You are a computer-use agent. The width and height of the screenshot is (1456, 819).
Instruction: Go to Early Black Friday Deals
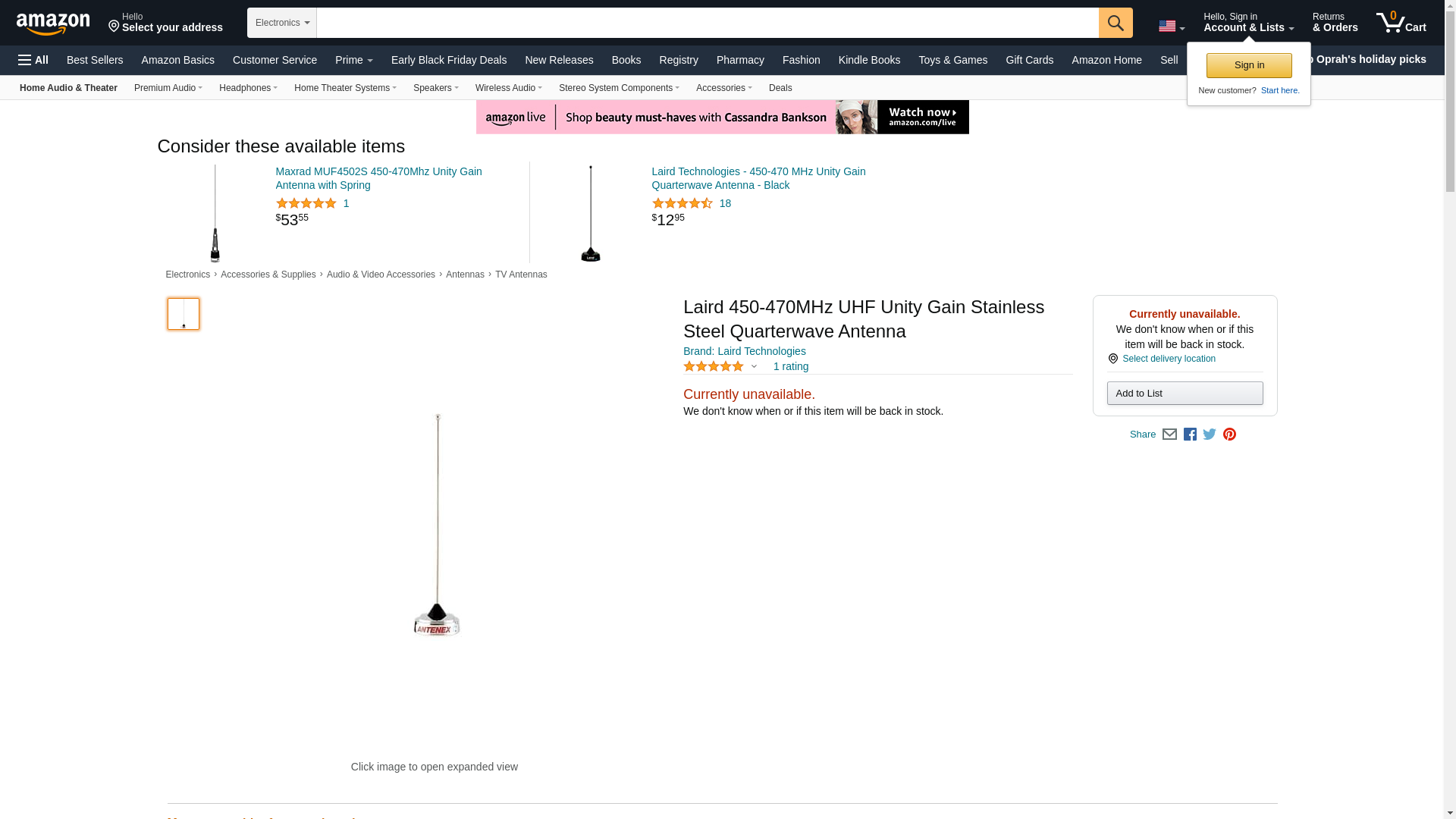(x=449, y=60)
